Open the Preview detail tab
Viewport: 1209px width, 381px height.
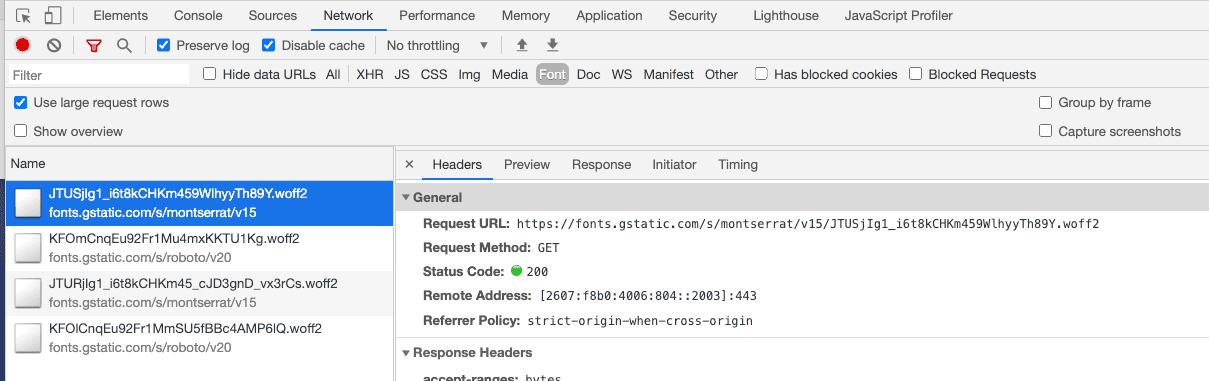(x=527, y=164)
